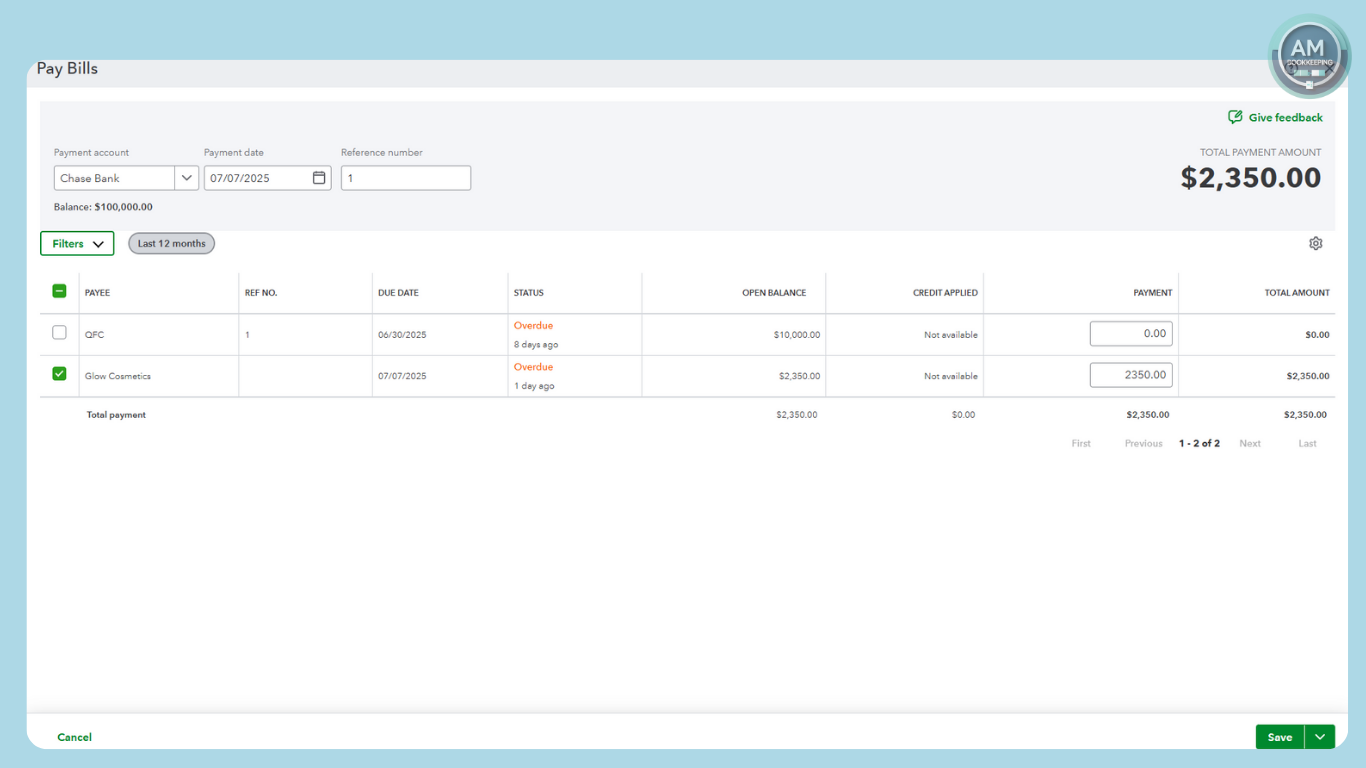1366x768 pixels.
Task: Sort by the Payee column header
Action: [x=97, y=293]
